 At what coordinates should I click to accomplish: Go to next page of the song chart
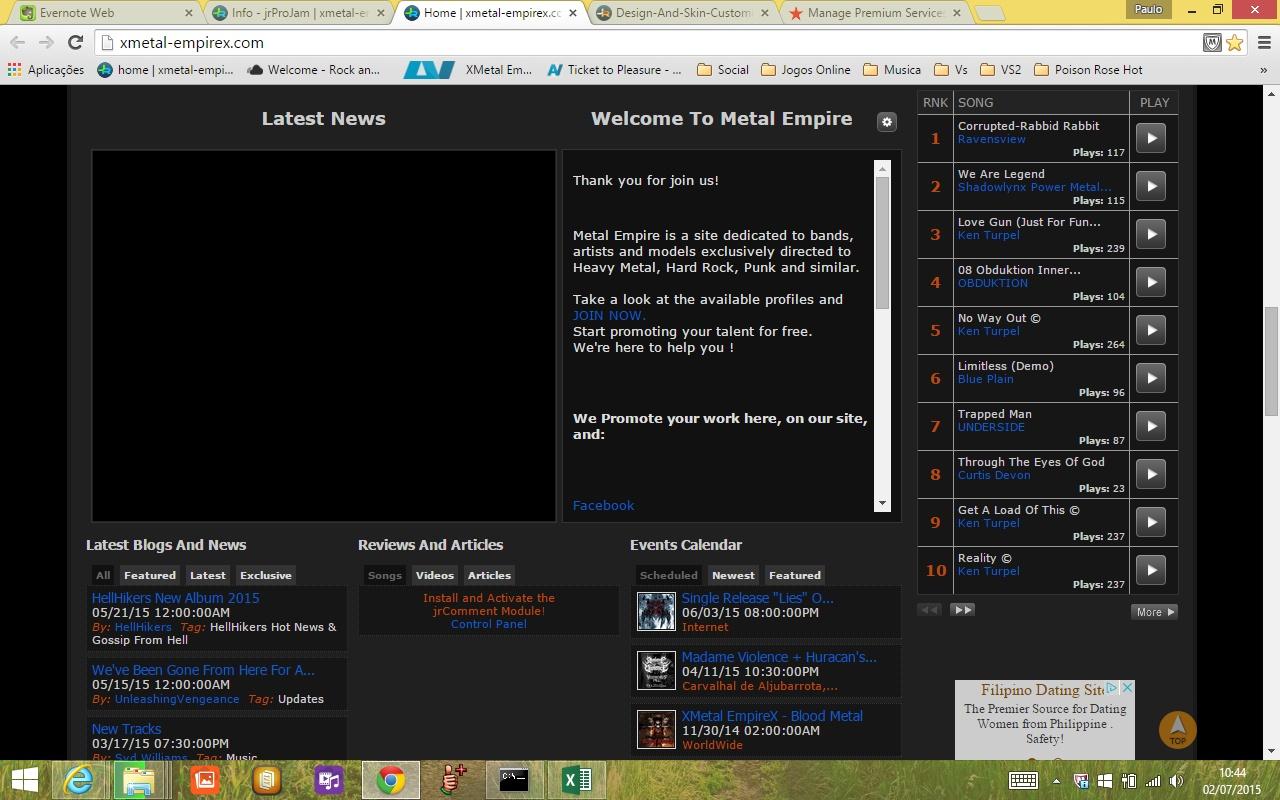pyautogui.click(x=962, y=610)
